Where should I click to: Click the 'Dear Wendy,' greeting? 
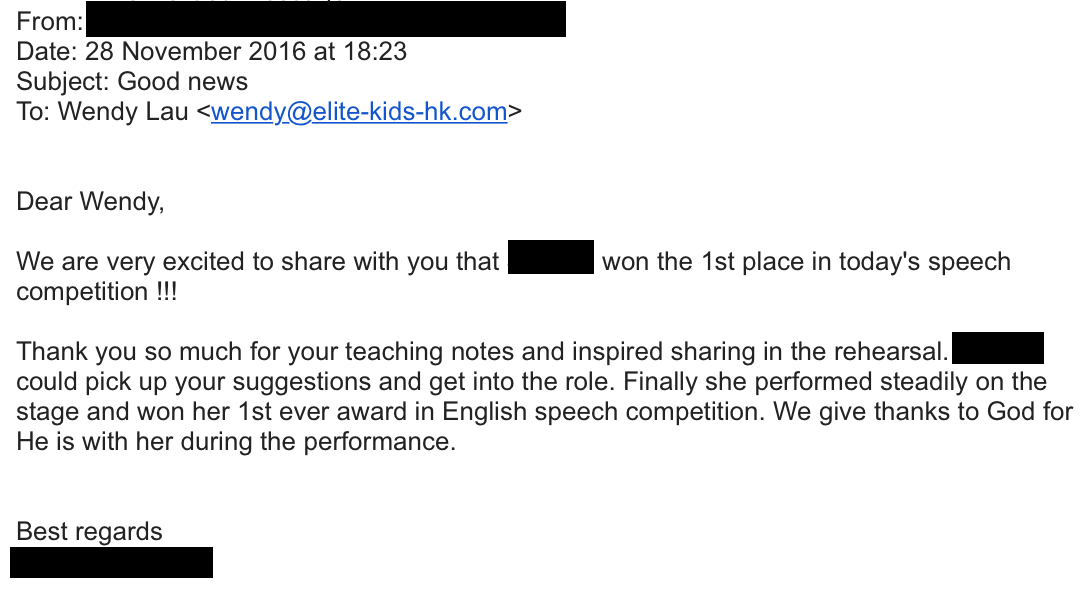pos(90,202)
